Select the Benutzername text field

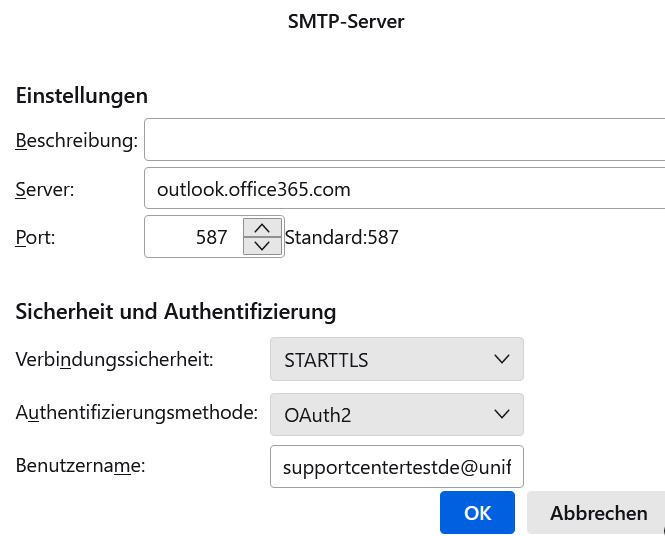[397, 467]
